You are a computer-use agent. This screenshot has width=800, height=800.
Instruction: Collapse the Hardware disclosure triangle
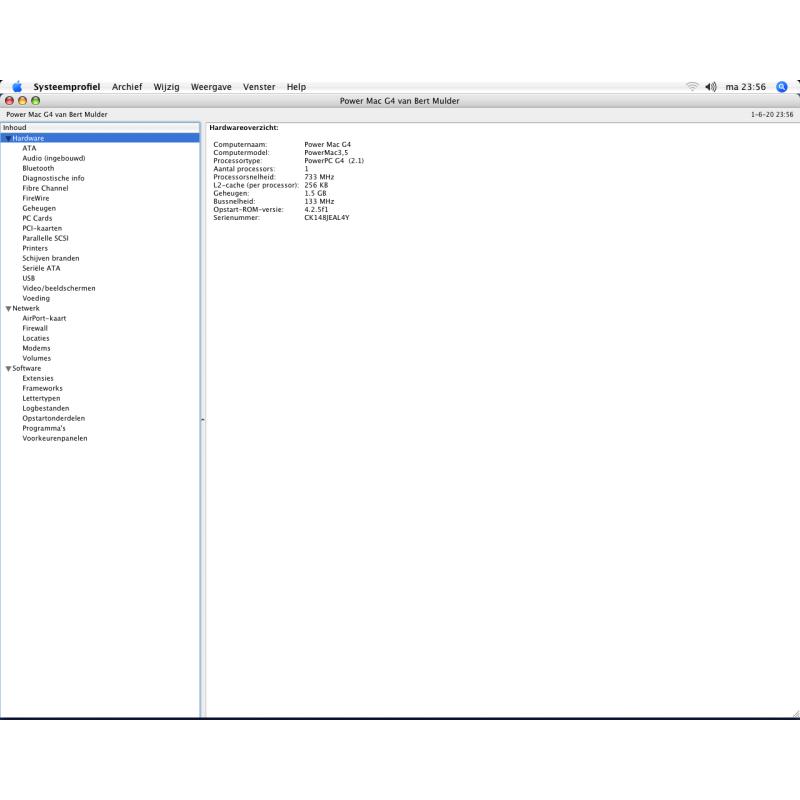[8, 138]
